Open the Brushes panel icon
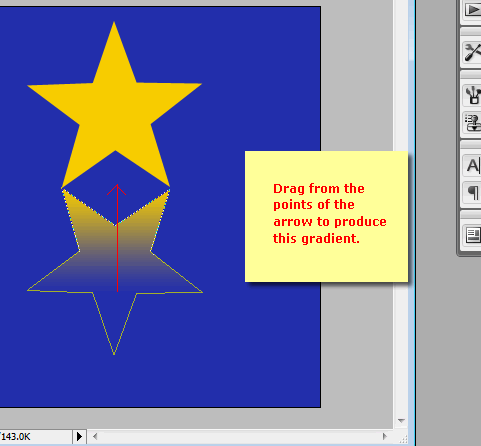The height and width of the screenshot is (446, 481). click(x=473, y=95)
